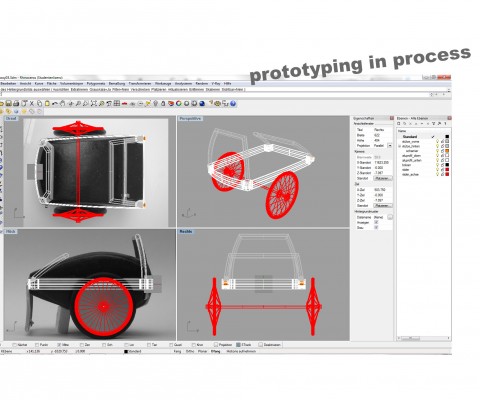The width and height of the screenshot is (480, 400).
Task: Enable the Quad object snap checkbox
Action: (x=171, y=345)
